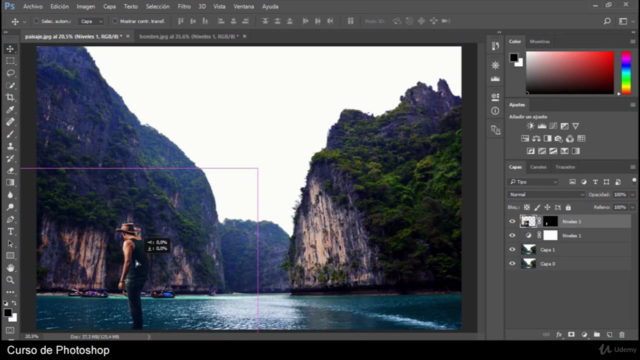Select the Rectangular Marquee tool
Screen dimensions: 640x360
click(11, 61)
